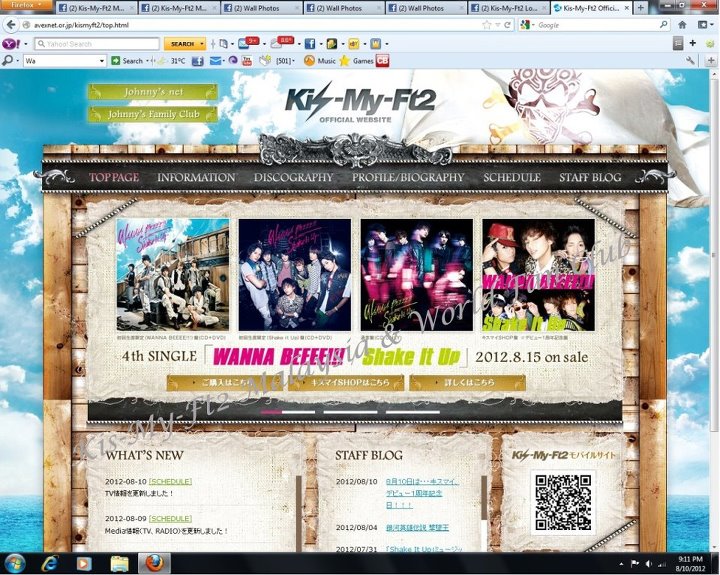Open the SEARCH button dropdown arrow
The height and width of the screenshot is (575, 720).
202,44
